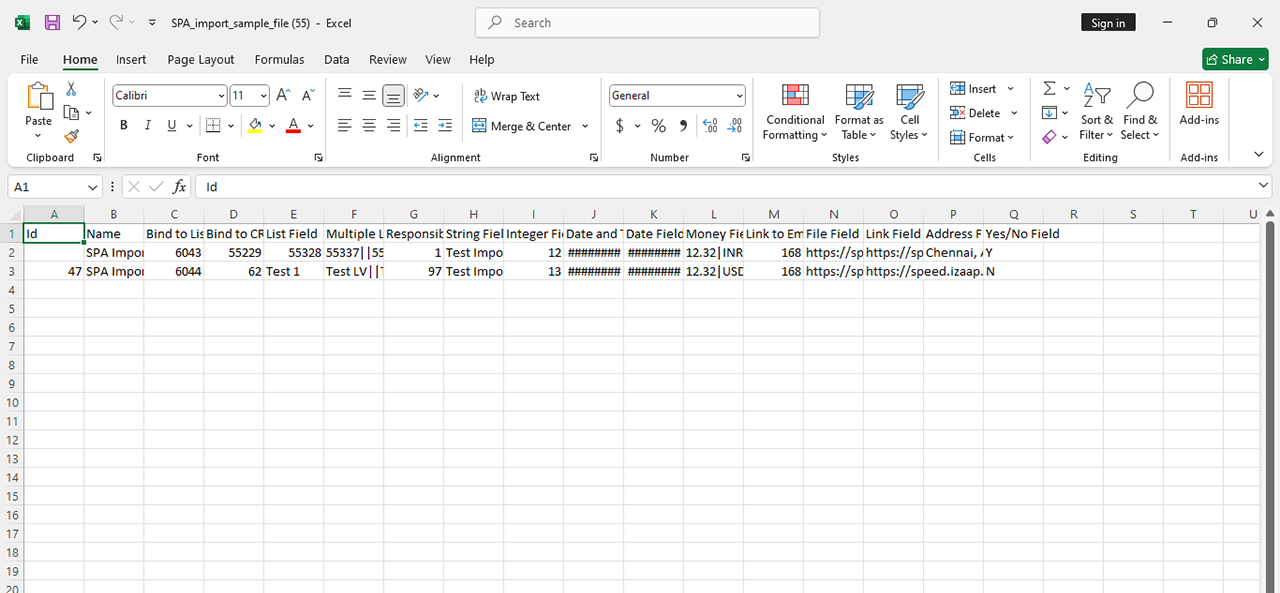Click the Share button

pyautogui.click(x=1235, y=60)
